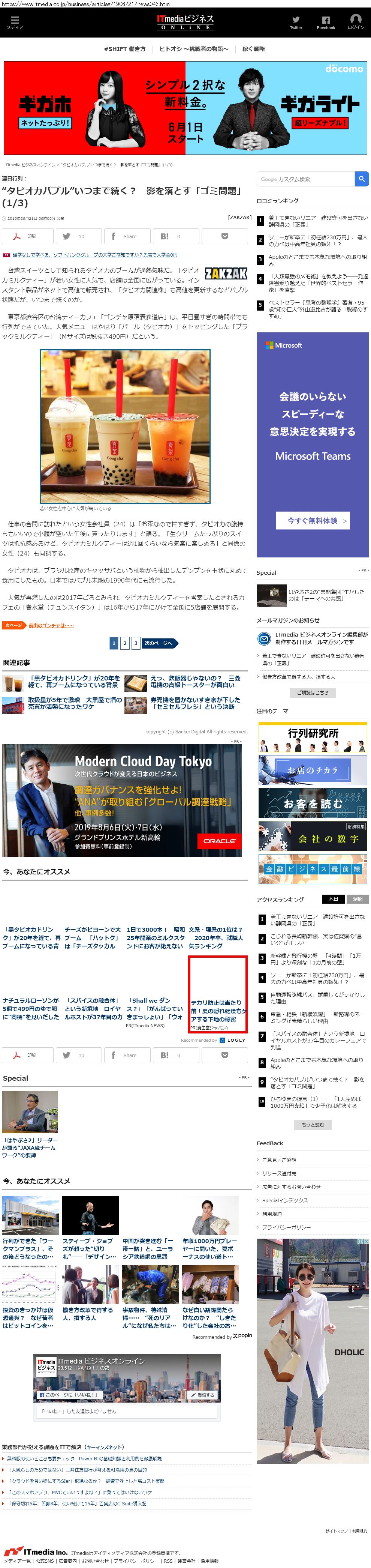Open the チーズがビヨーンで大ブーム recommendation

(93, 937)
